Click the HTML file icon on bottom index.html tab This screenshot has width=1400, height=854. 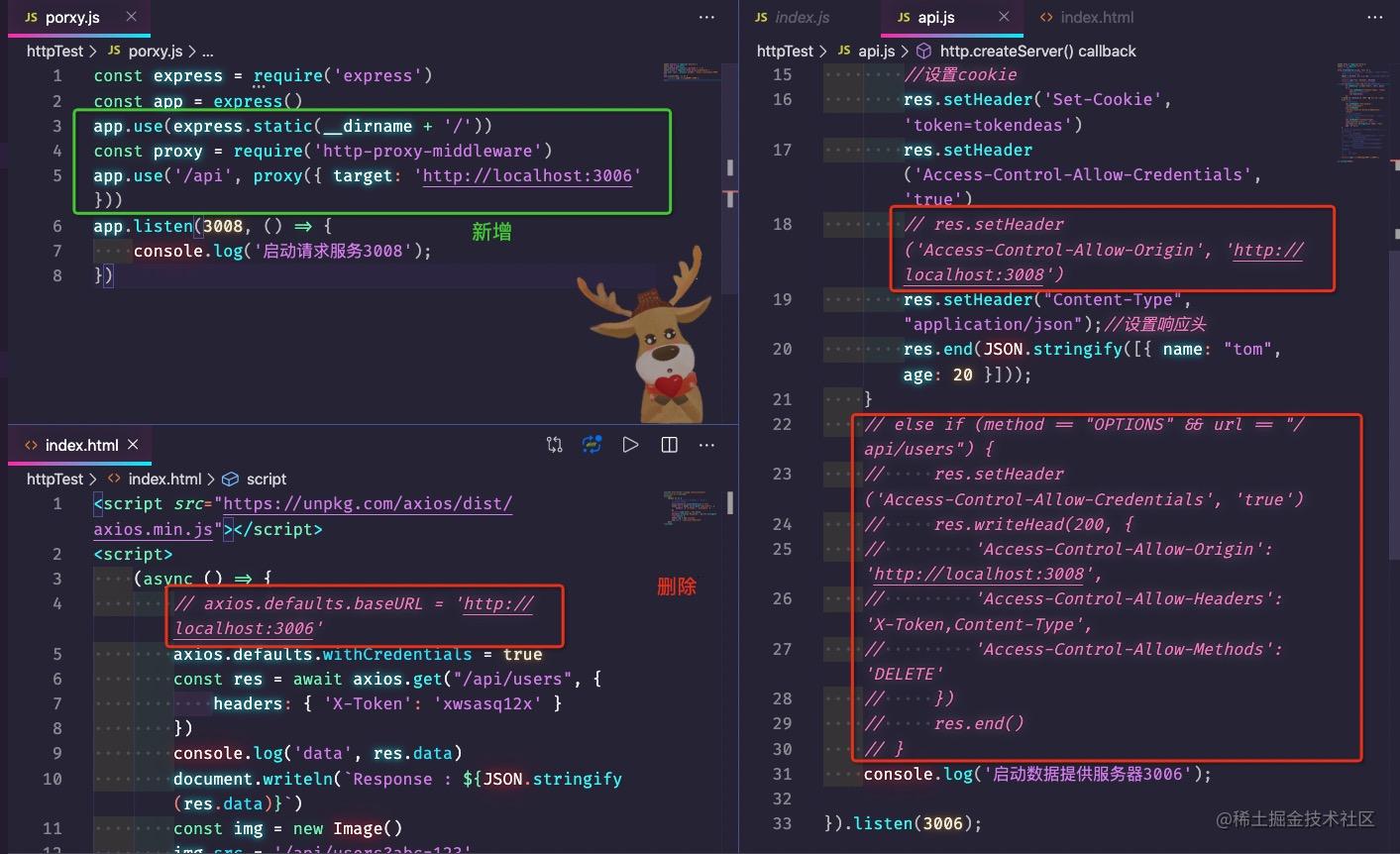tap(31, 445)
